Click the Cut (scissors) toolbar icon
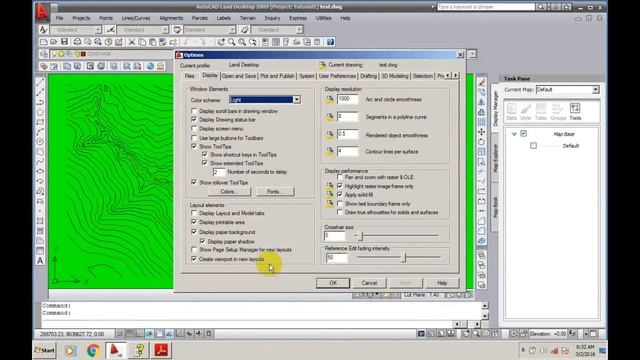Image resolution: width=640 pixels, height=360 pixels. 131,42
